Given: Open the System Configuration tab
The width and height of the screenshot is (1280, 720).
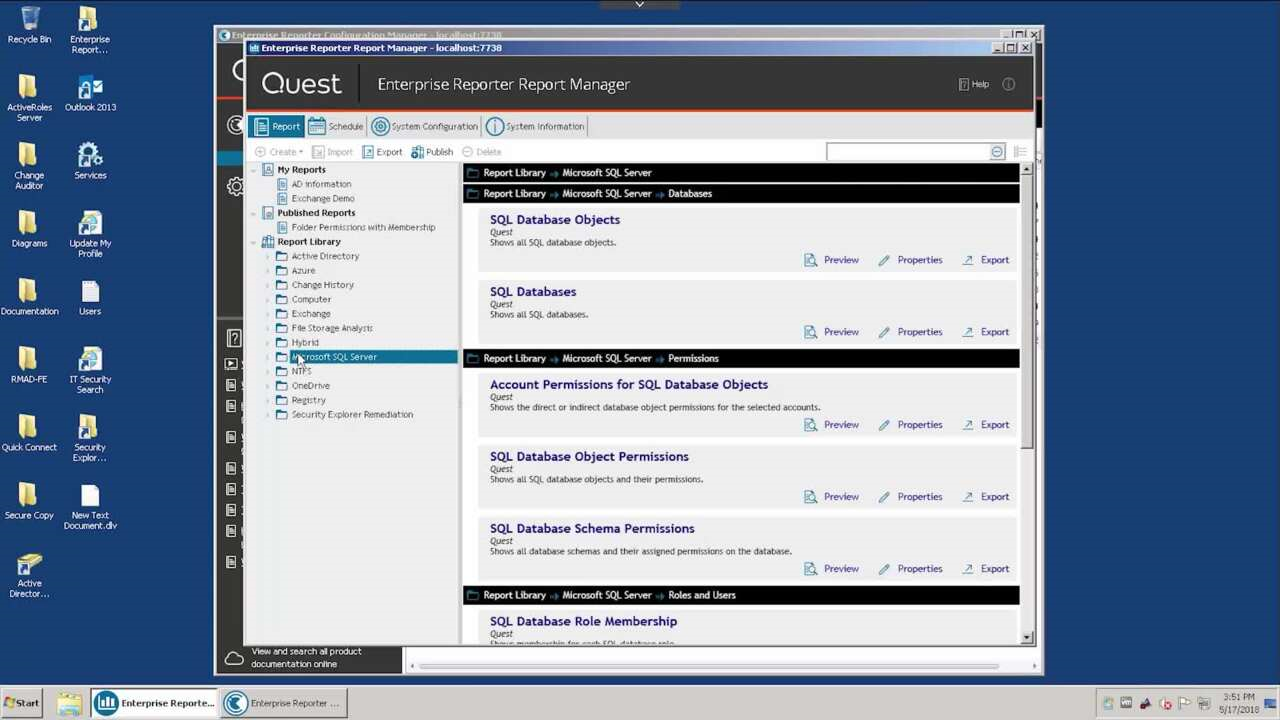Looking at the screenshot, I should [427, 126].
